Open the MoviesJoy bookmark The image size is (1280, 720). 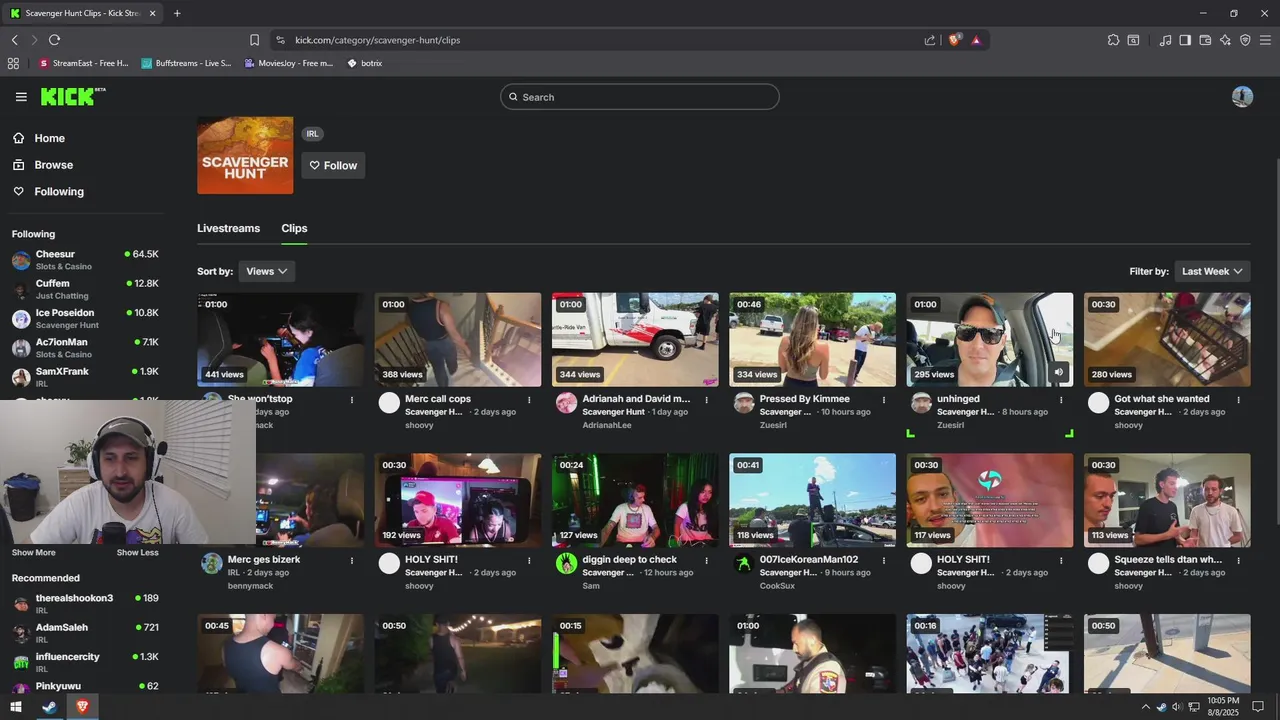(x=289, y=63)
